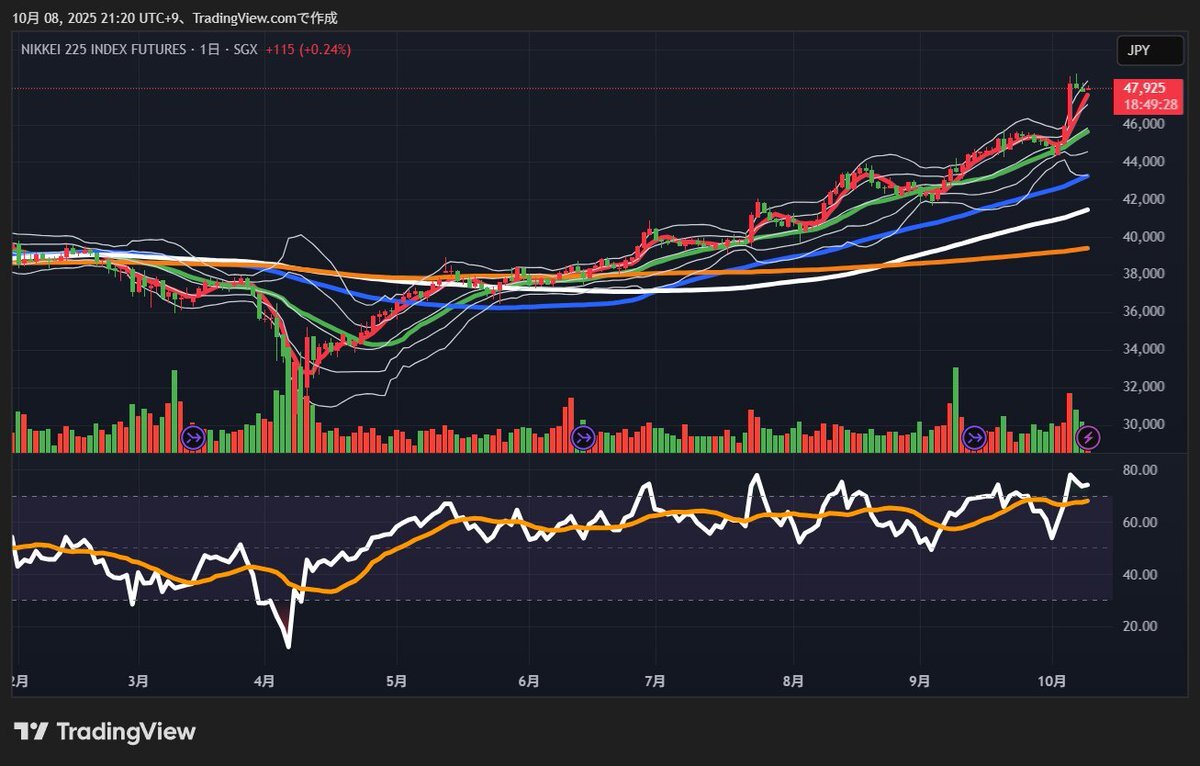Image resolution: width=1200 pixels, height=766 pixels.
Task: Click the NIKKEI 225 INDEX FUTURES symbol title
Action: (104, 49)
